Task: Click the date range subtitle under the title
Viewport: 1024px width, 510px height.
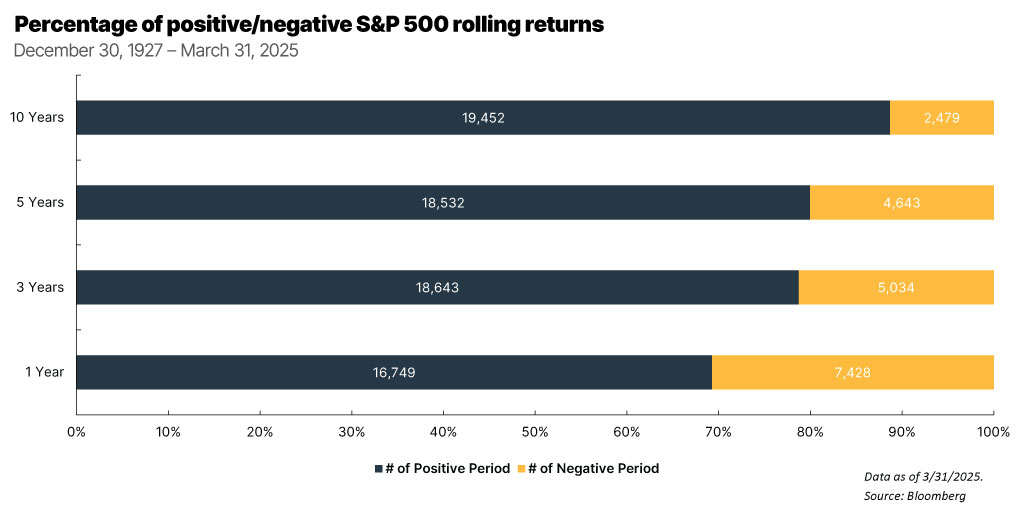Action: 155,49
